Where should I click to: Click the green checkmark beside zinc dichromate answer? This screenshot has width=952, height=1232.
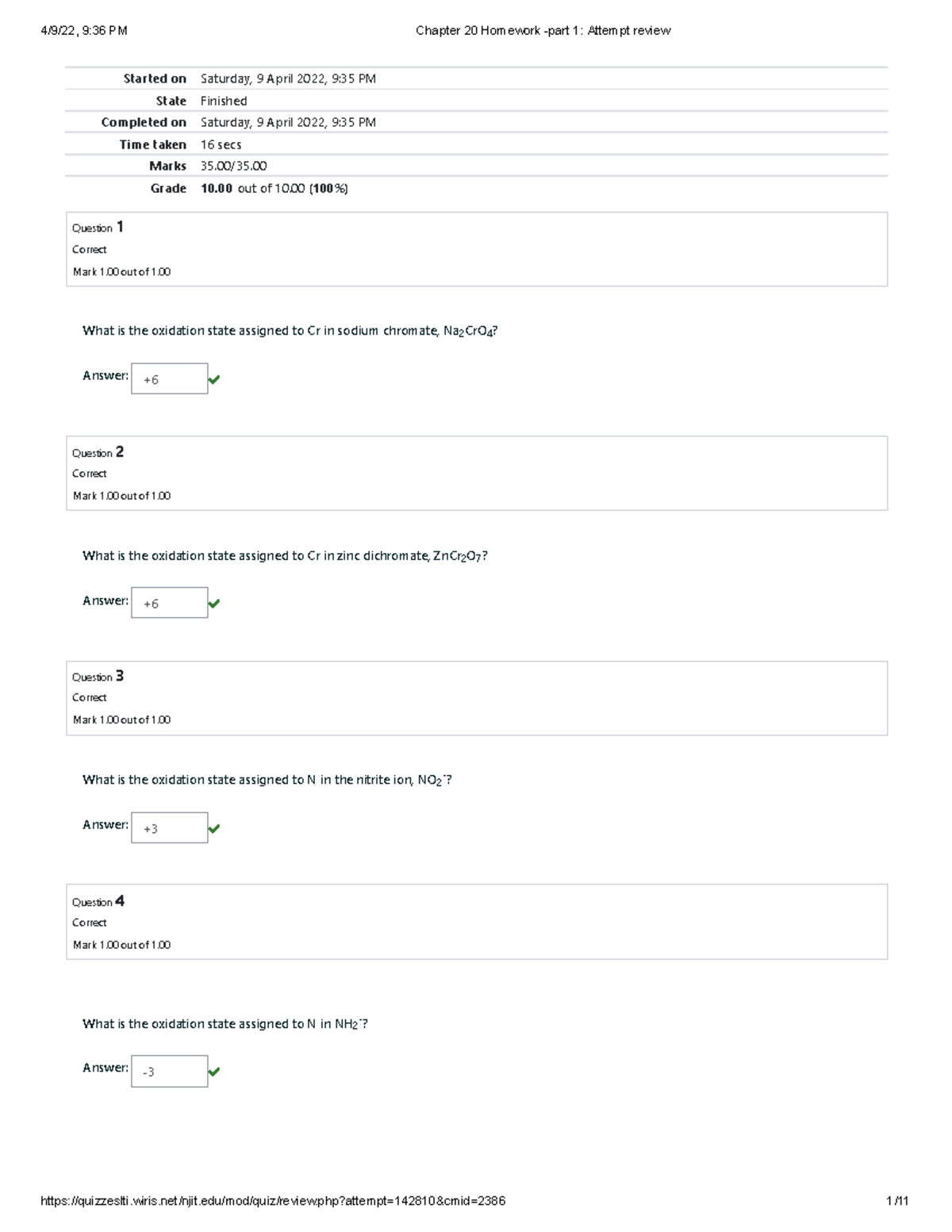pyautogui.click(x=213, y=604)
